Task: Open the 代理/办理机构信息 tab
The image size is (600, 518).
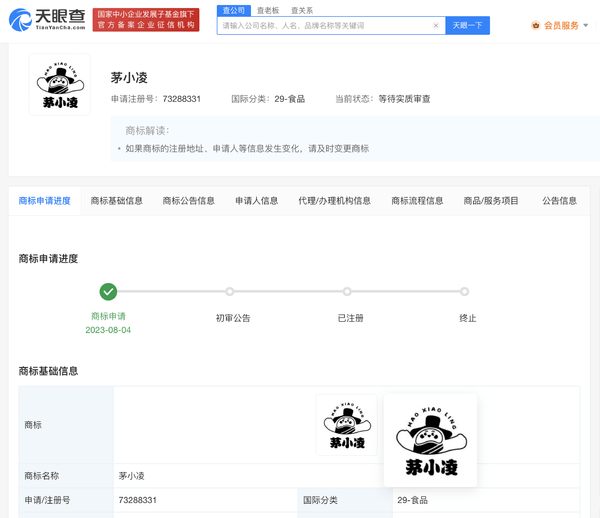Action: 334,201
